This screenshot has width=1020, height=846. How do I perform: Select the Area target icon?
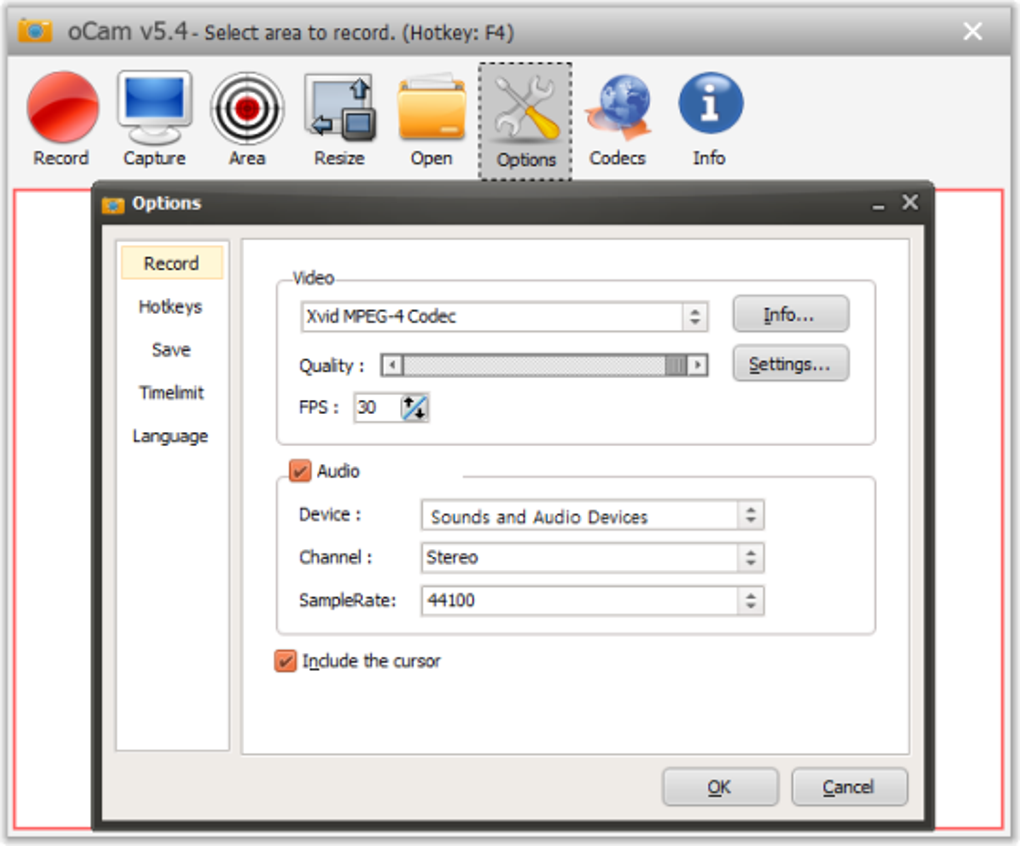pos(247,108)
